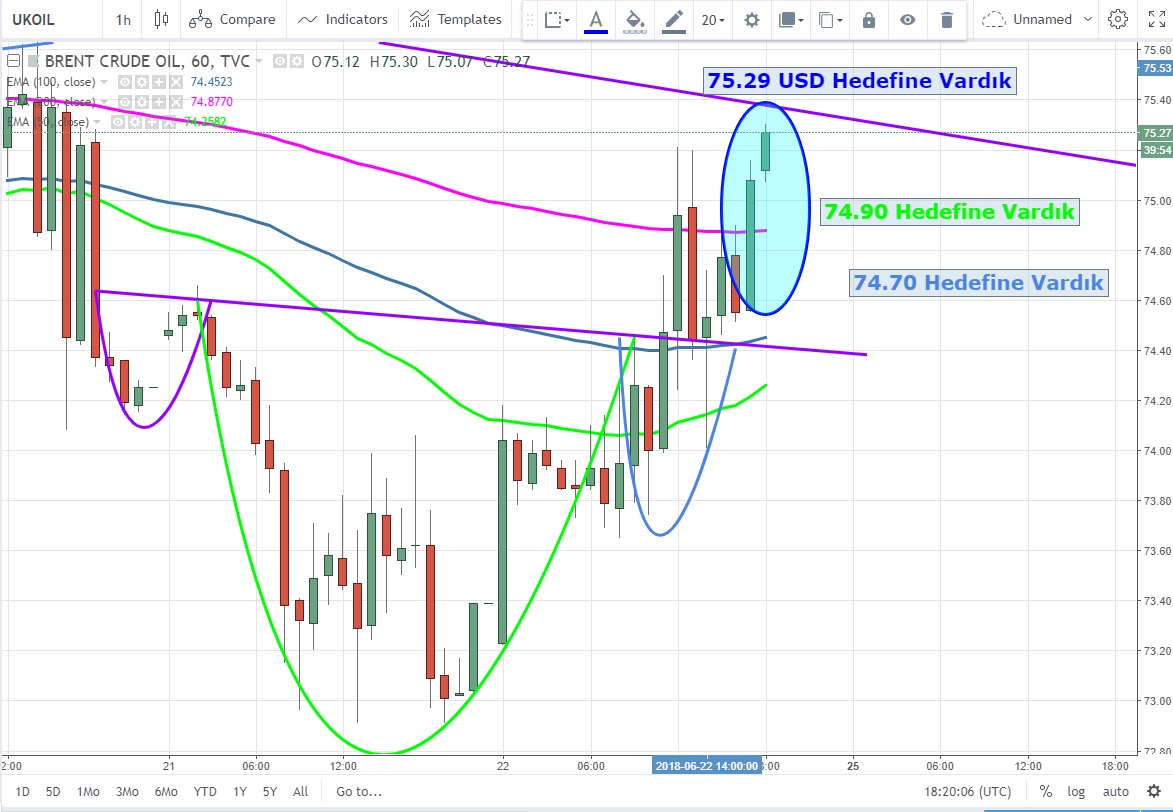Image resolution: width=1173 pixels, height=812 pixels.
Task: Click the Go to... button
Action: click(358, 791)
